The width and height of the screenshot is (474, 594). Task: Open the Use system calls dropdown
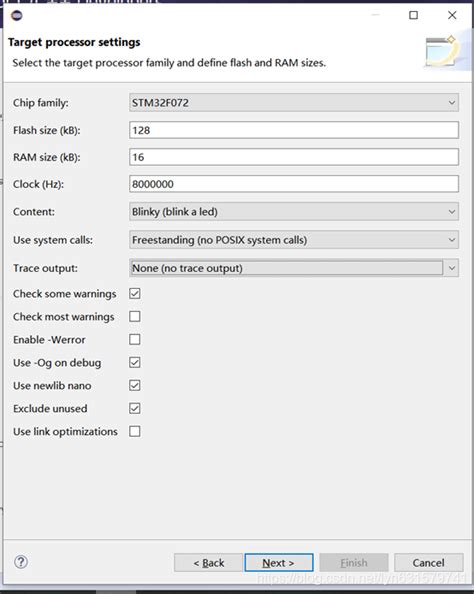point(294,240)
